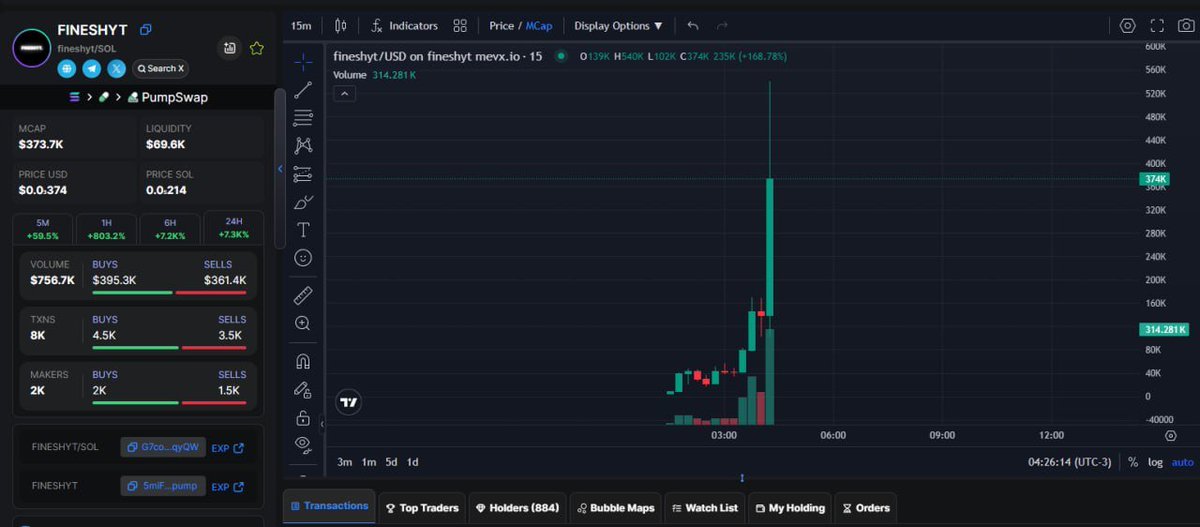The height and width of the screenshot is (527, 1200).
Task: Open chart settings hexagon icon
Action: pos(1128,26)
